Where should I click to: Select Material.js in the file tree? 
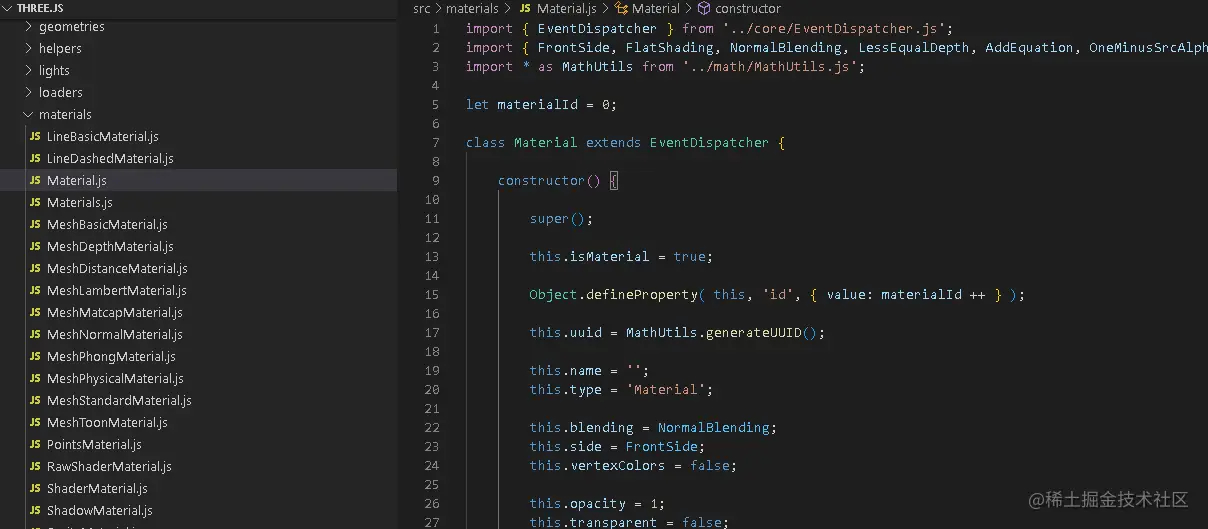pos(198,180)
